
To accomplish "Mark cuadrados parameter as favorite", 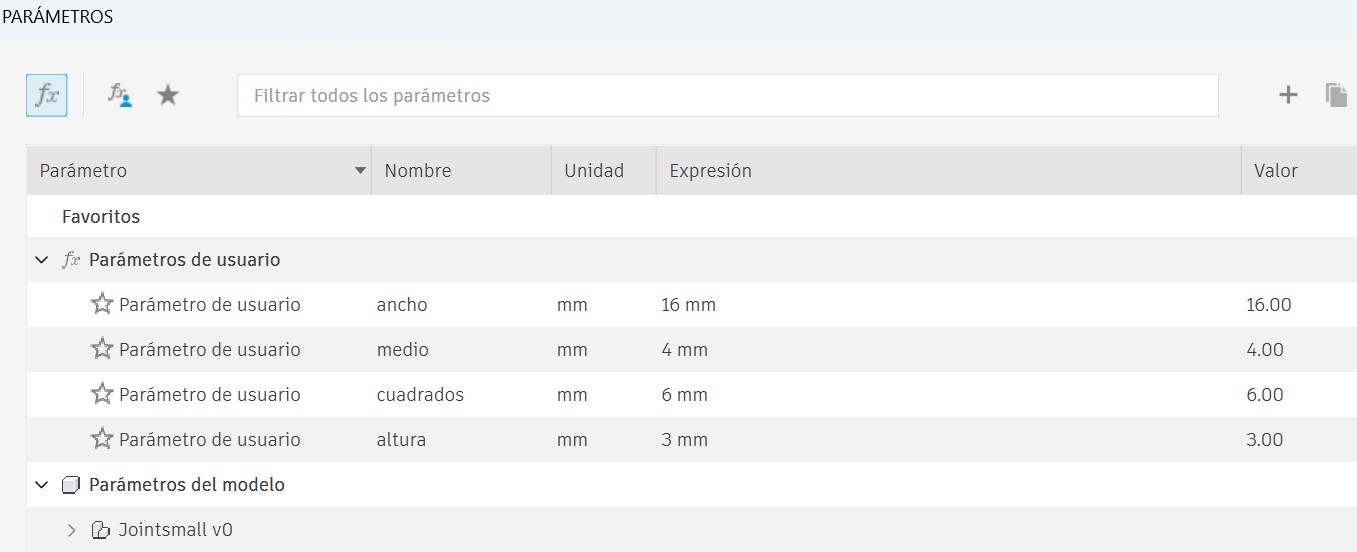I will (x=102, y=394).
